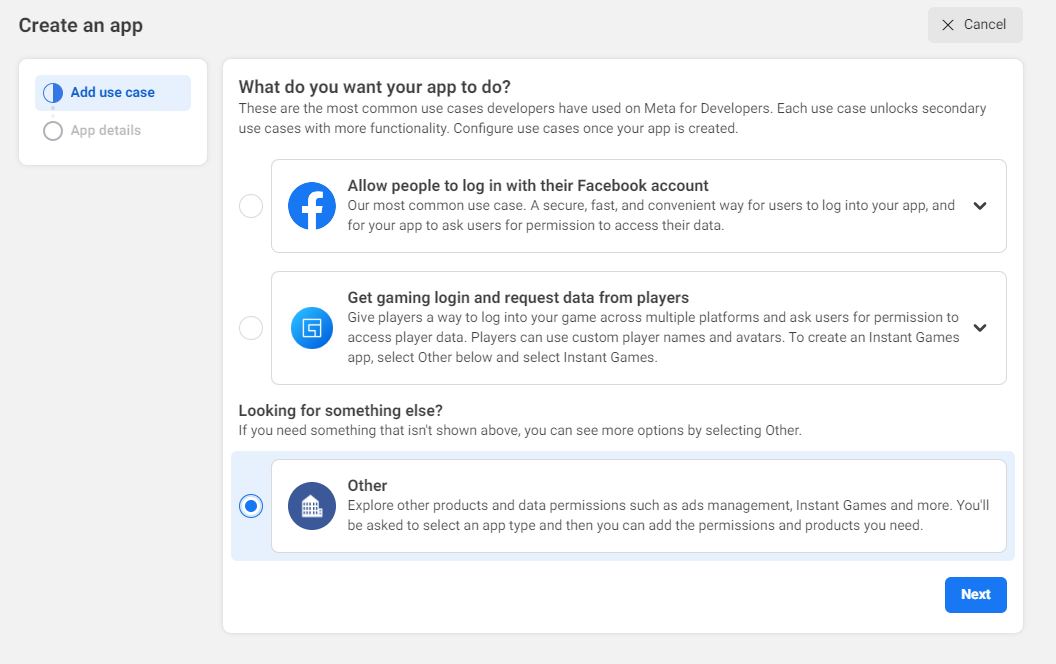Click the Other building icon
1056x664 pixels.
tap(312, 506)
